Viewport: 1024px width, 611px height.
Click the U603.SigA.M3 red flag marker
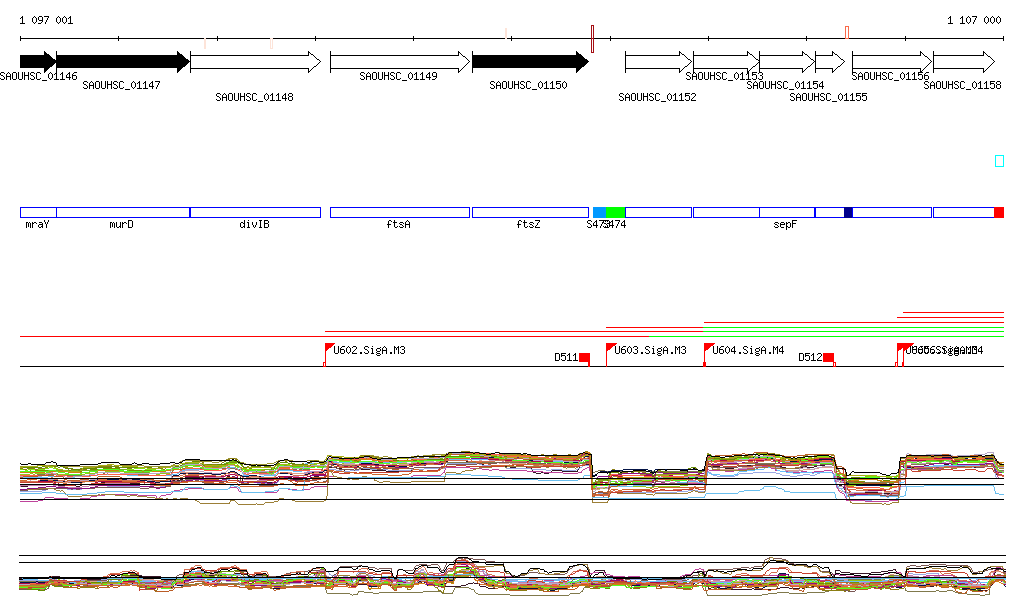click(x=610, y=350)
